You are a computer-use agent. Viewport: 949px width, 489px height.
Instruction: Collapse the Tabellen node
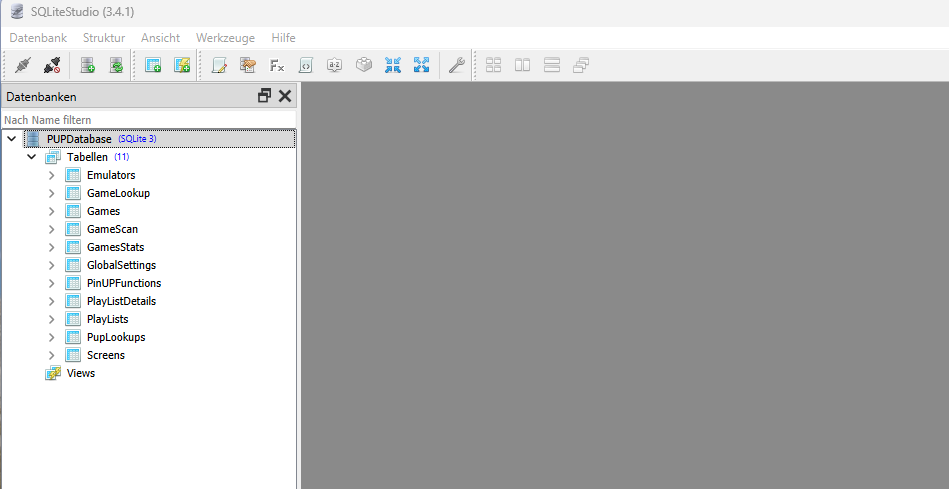tap(31, 157)
